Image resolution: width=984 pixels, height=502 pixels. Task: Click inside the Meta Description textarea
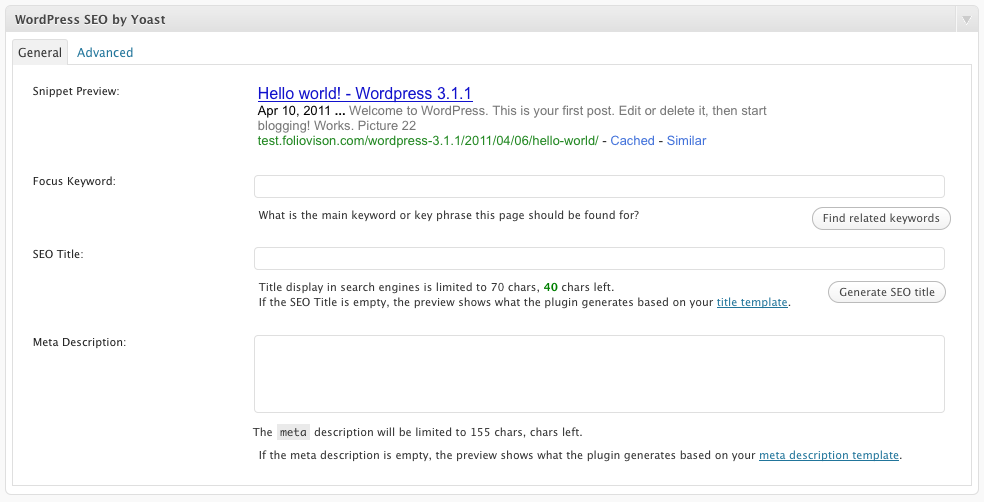click(x=599, y=374)
